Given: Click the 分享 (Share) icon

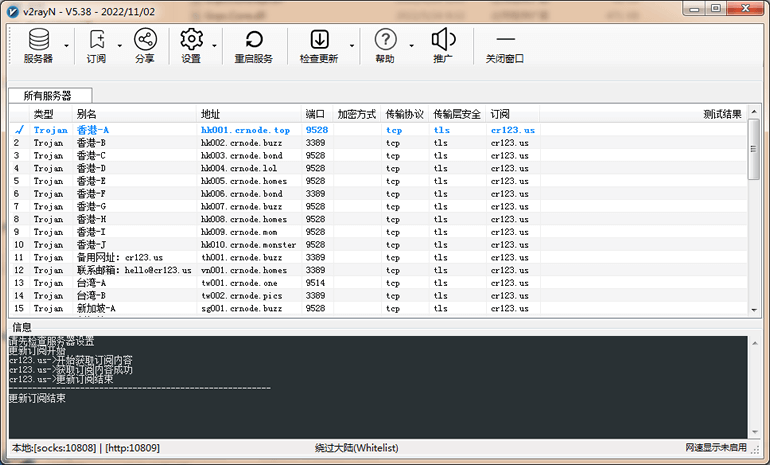Looking at the screenshot, I should pos(145,39).
